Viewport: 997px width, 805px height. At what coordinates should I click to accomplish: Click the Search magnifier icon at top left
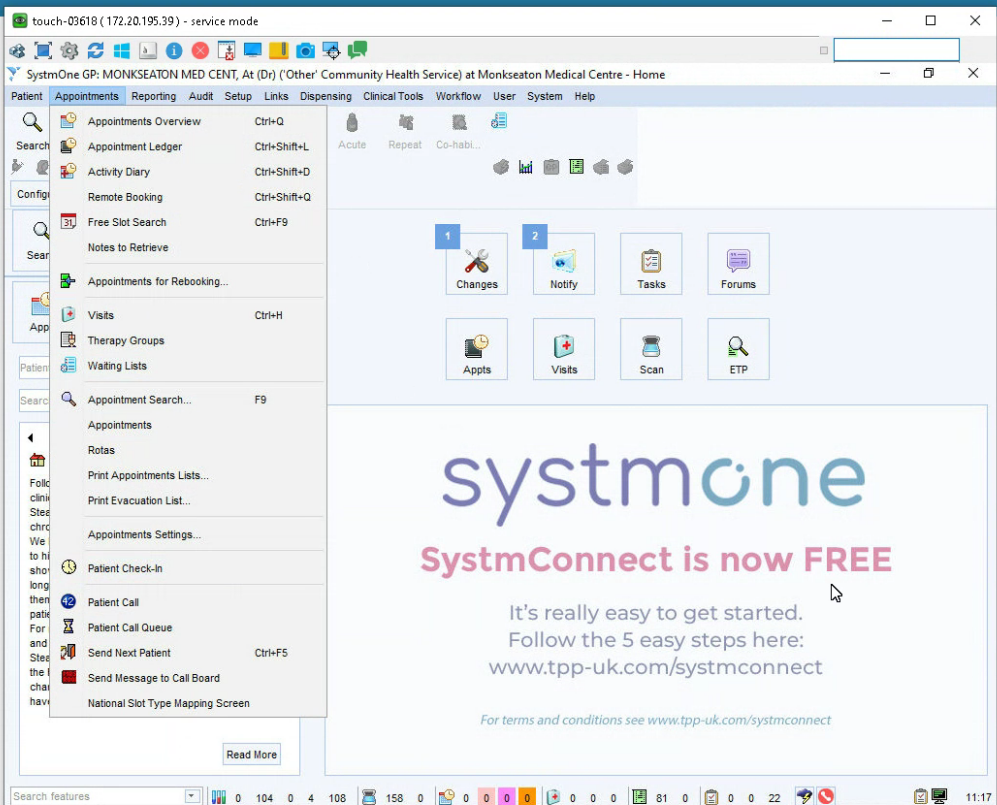click(x=32, y=123)
